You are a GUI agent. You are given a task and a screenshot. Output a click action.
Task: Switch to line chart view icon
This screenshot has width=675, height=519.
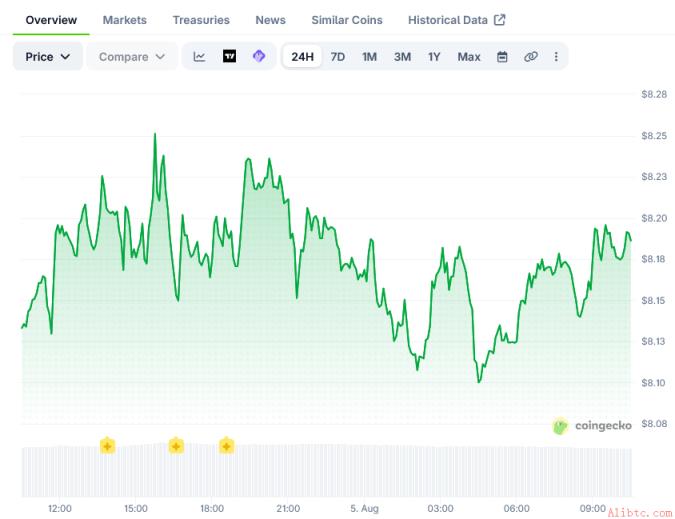point(199,56)
